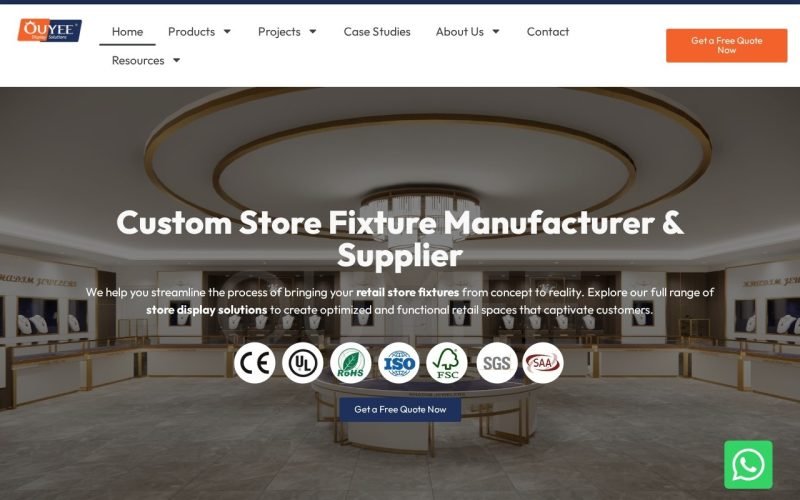Click the SGS certification badge
The image size is (800, 500).
coord(496,363)
